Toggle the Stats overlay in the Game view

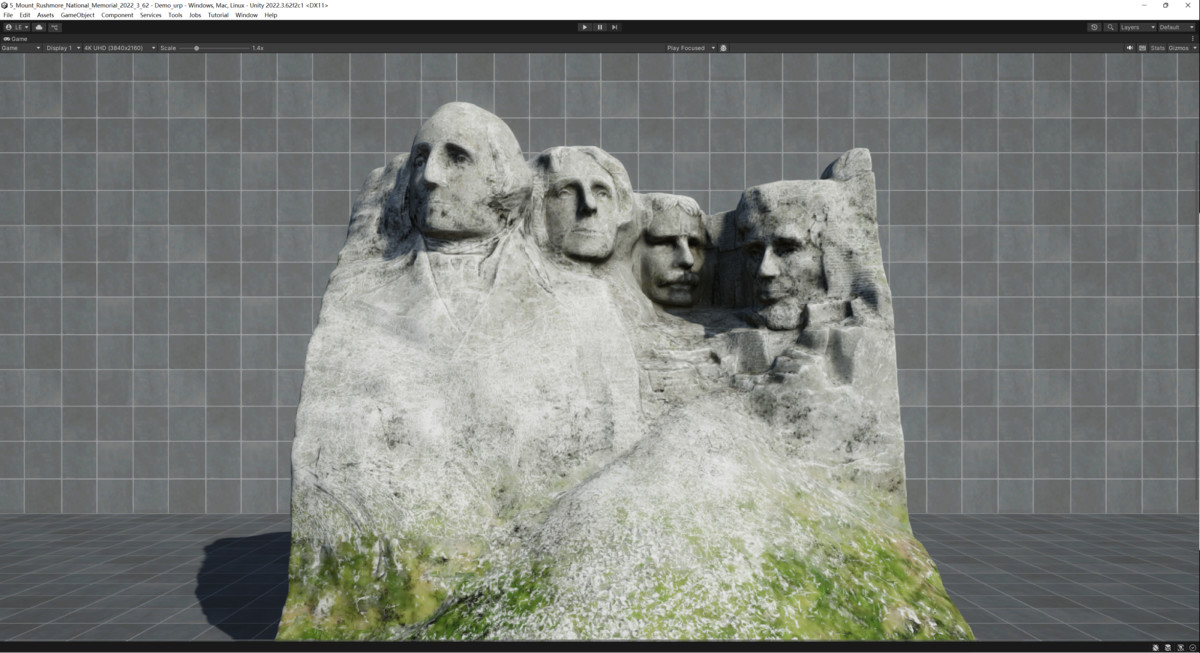coord(1158,47)
